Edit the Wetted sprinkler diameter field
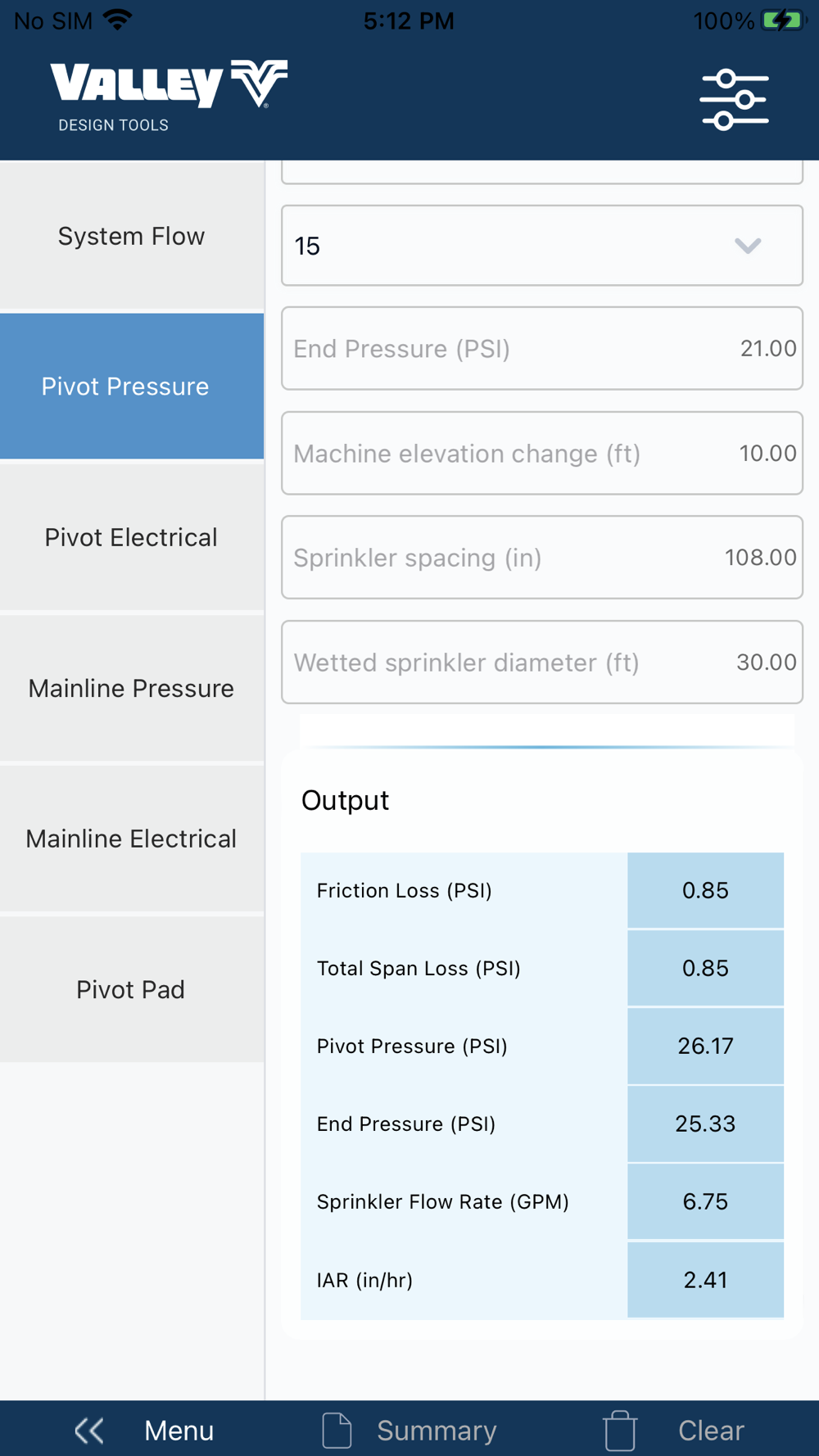 [x=542, y=662]
